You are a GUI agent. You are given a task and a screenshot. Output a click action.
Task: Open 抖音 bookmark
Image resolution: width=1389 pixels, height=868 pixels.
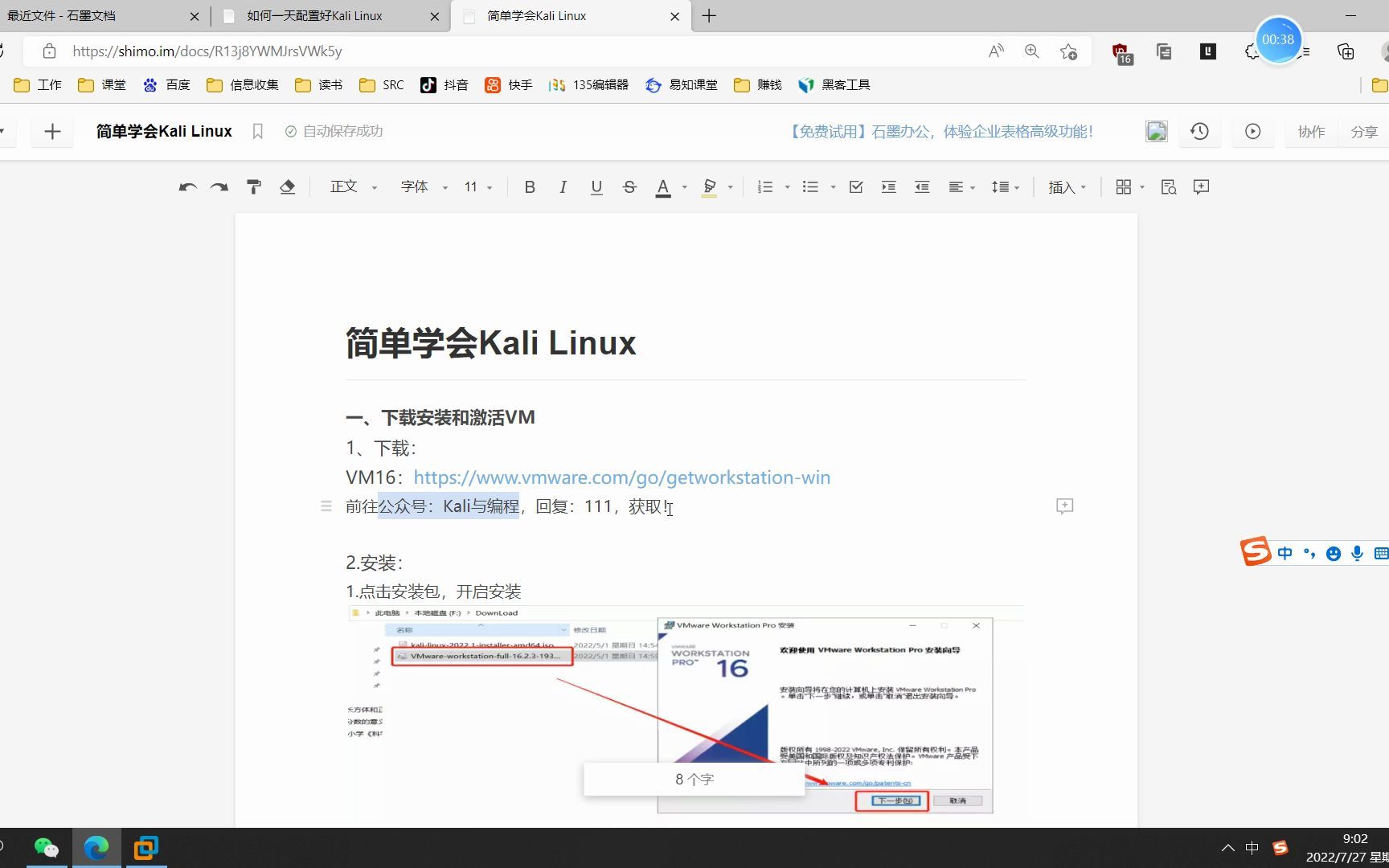[444, 85]
